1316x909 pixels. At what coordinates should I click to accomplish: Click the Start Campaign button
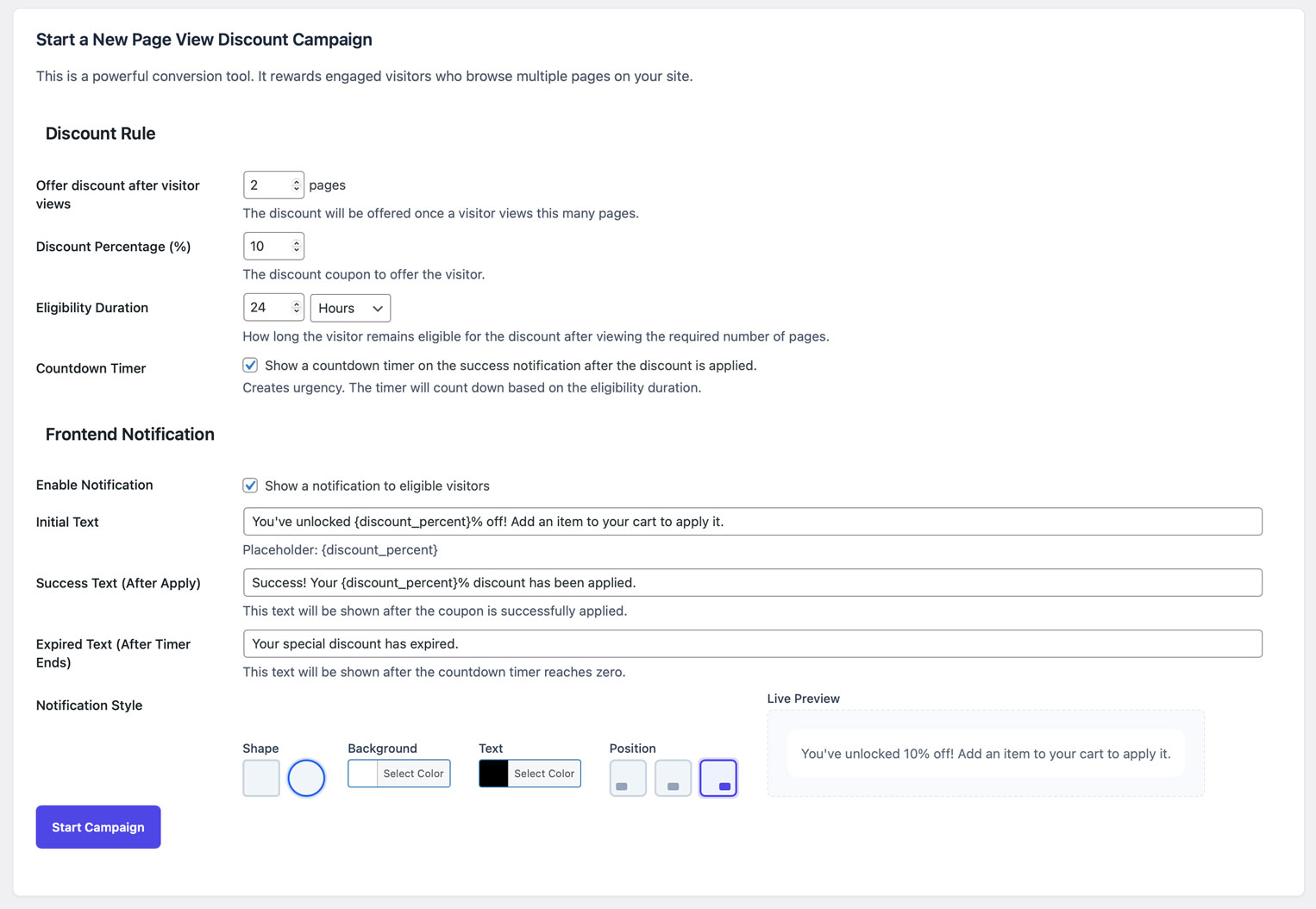pyautogui.click(x=97, y=826)
